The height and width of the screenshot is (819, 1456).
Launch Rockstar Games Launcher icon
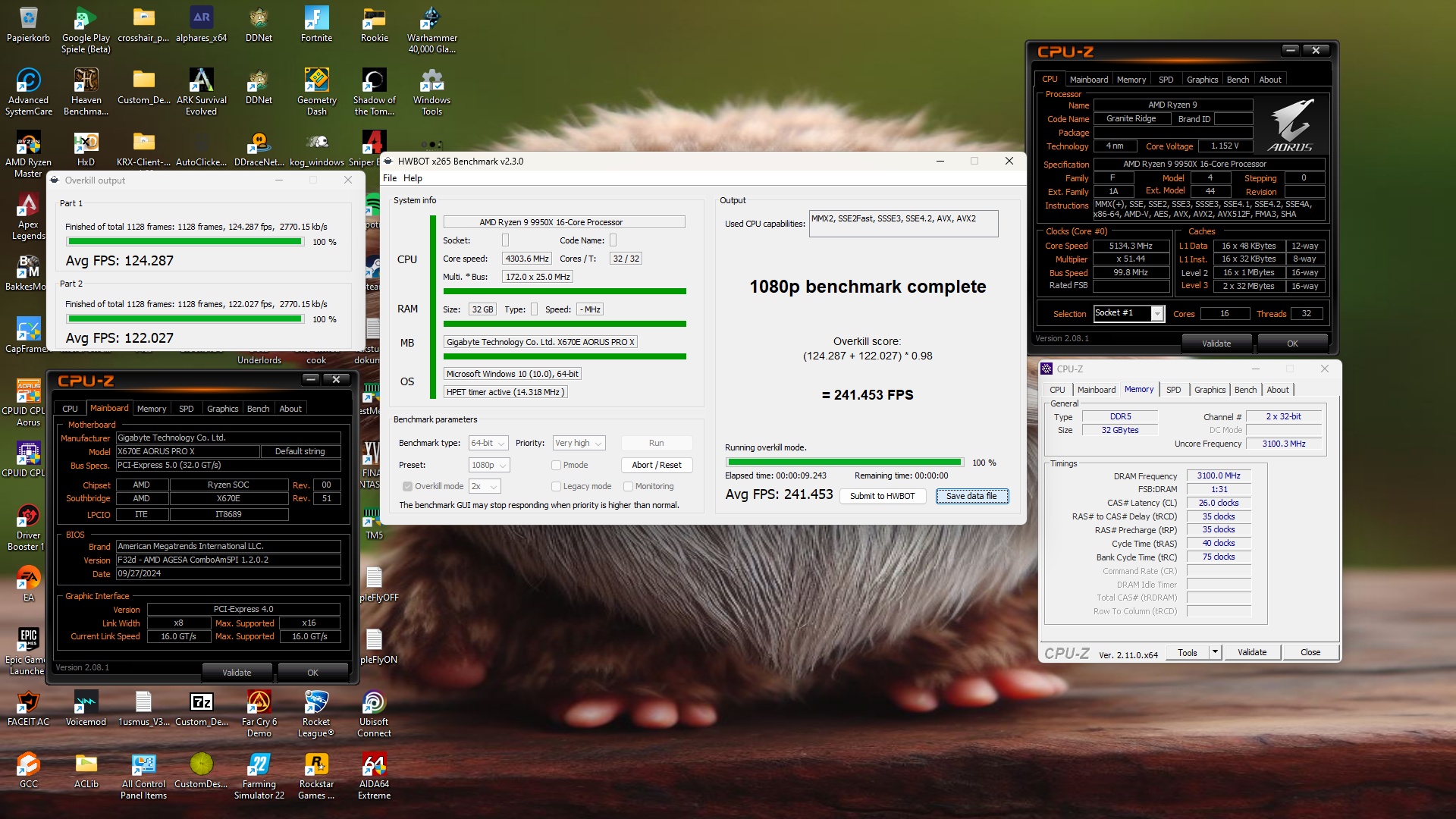(x=316, y=777)
